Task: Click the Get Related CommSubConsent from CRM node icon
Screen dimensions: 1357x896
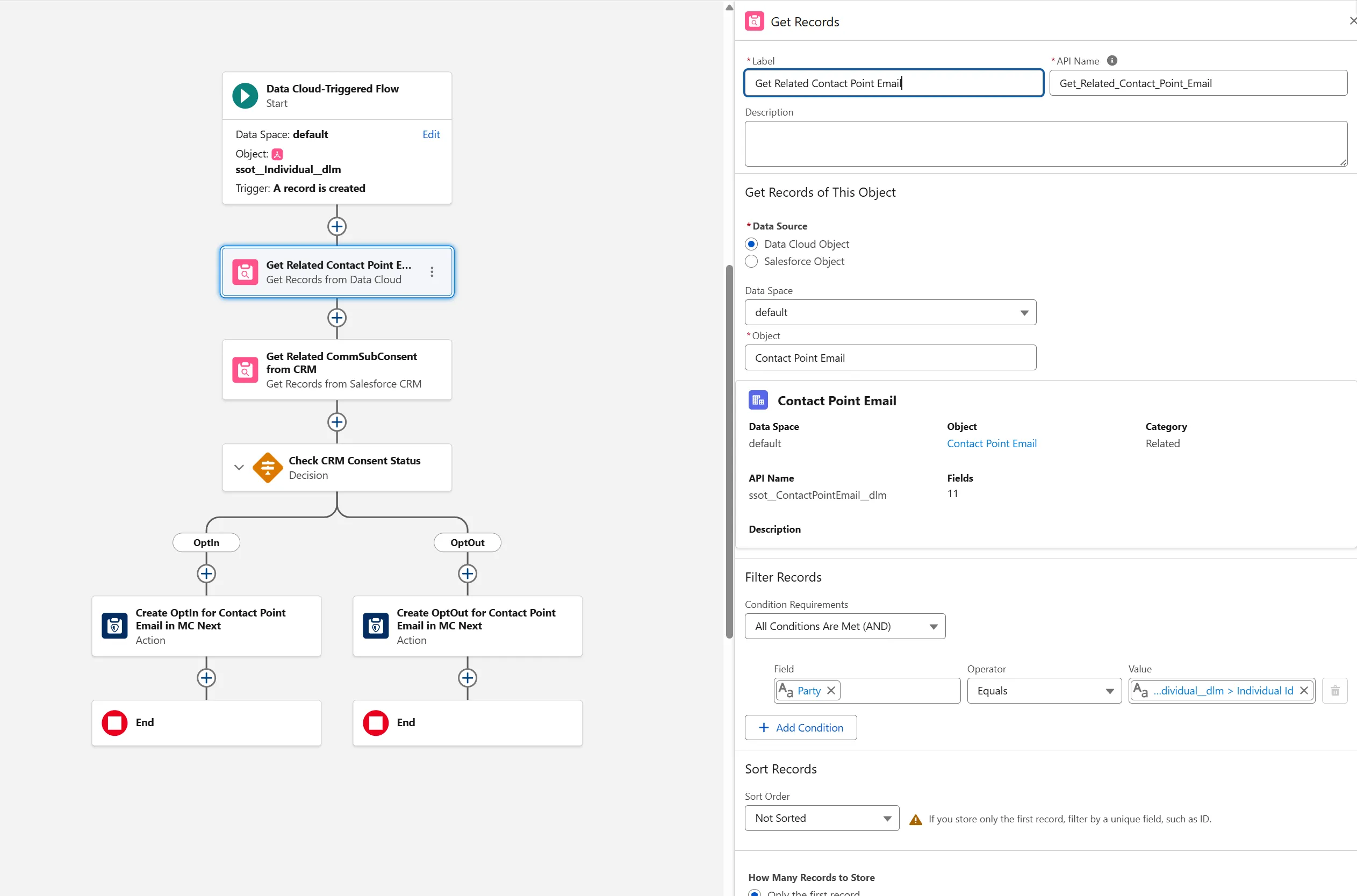Action: point(245,370)
